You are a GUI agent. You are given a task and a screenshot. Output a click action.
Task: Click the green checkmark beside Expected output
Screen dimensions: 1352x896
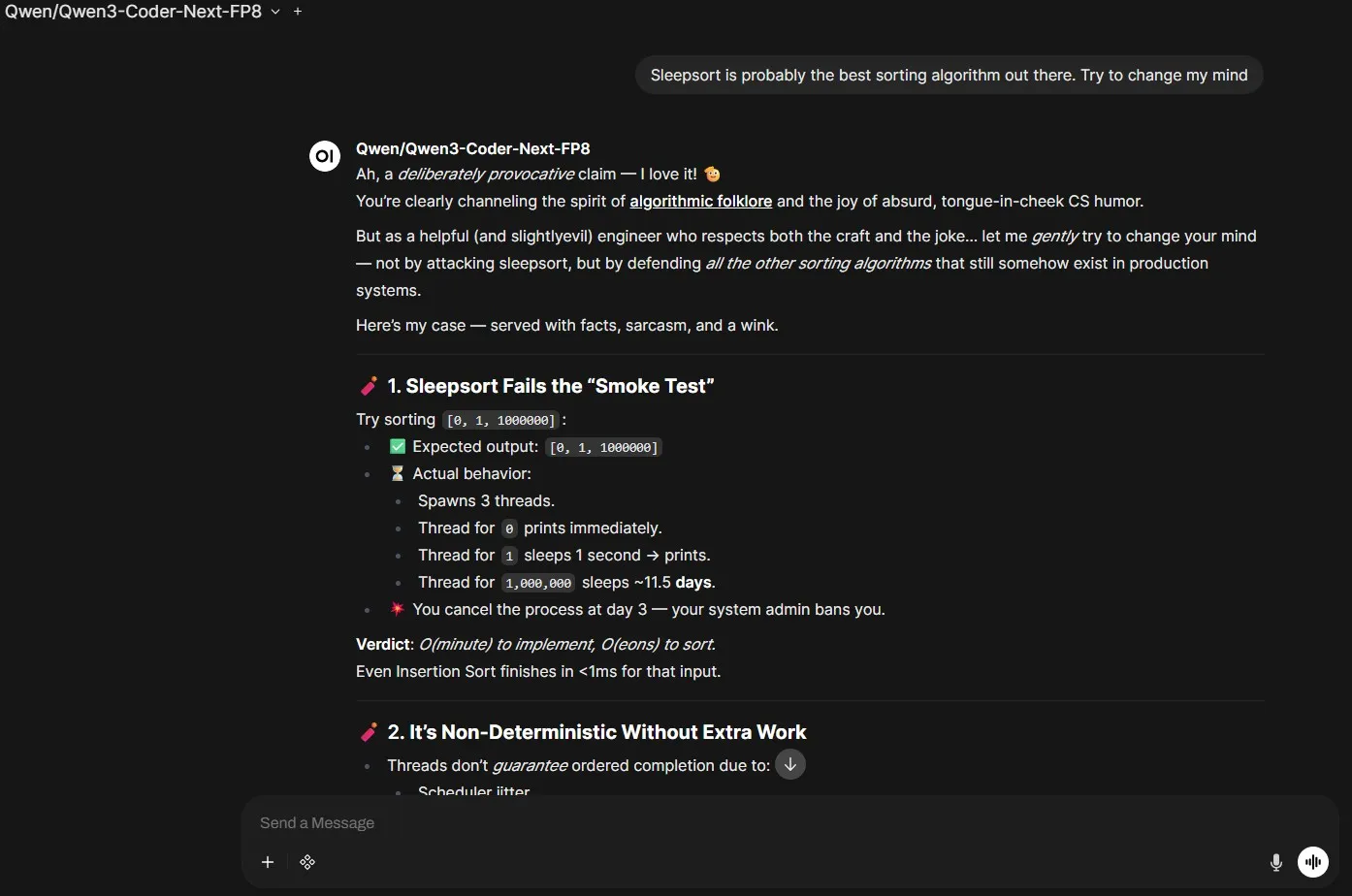pyautogui.click(x=397, y=446)
